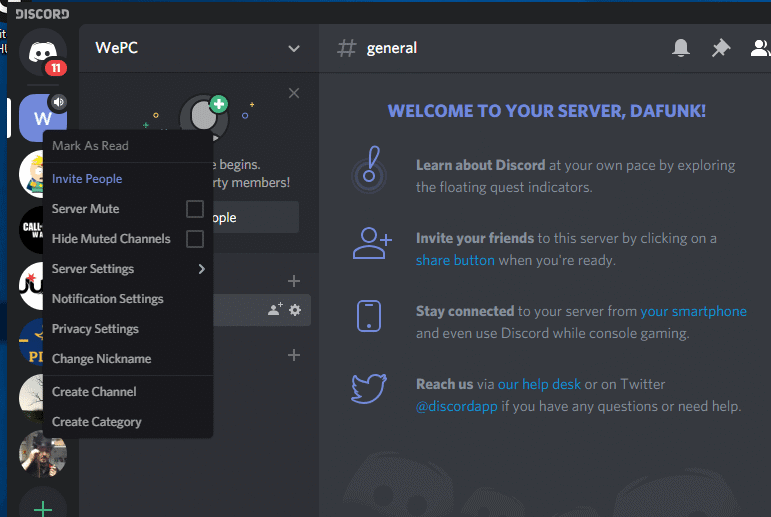
Task: Open the Call of Duty server icon
Action: pos(31,230)
